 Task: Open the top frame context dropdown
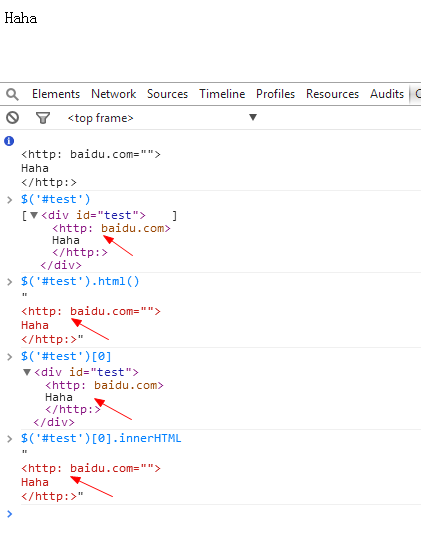coord(162,118)
